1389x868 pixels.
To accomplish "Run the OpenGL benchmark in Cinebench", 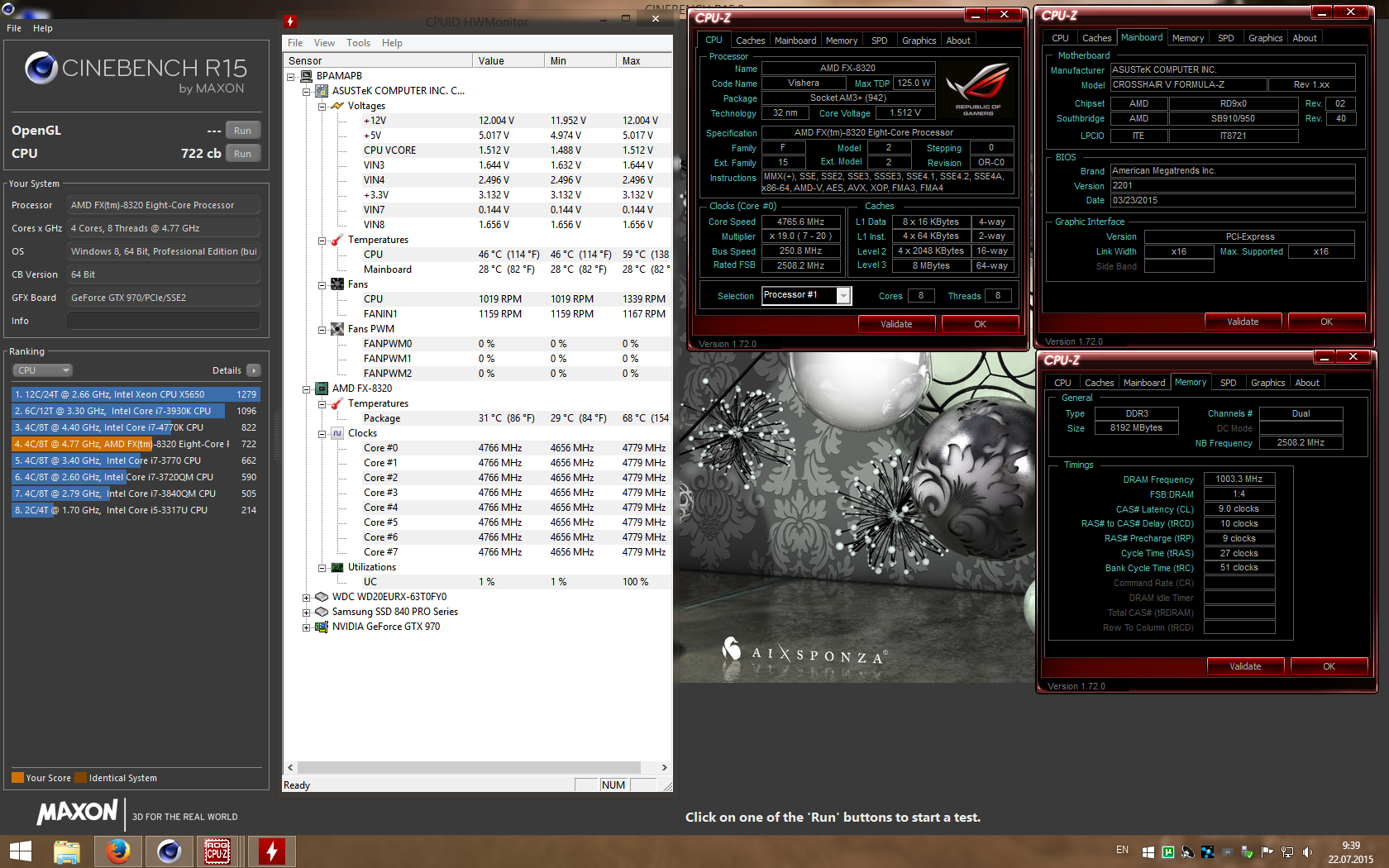I will [x=242, y=131].
